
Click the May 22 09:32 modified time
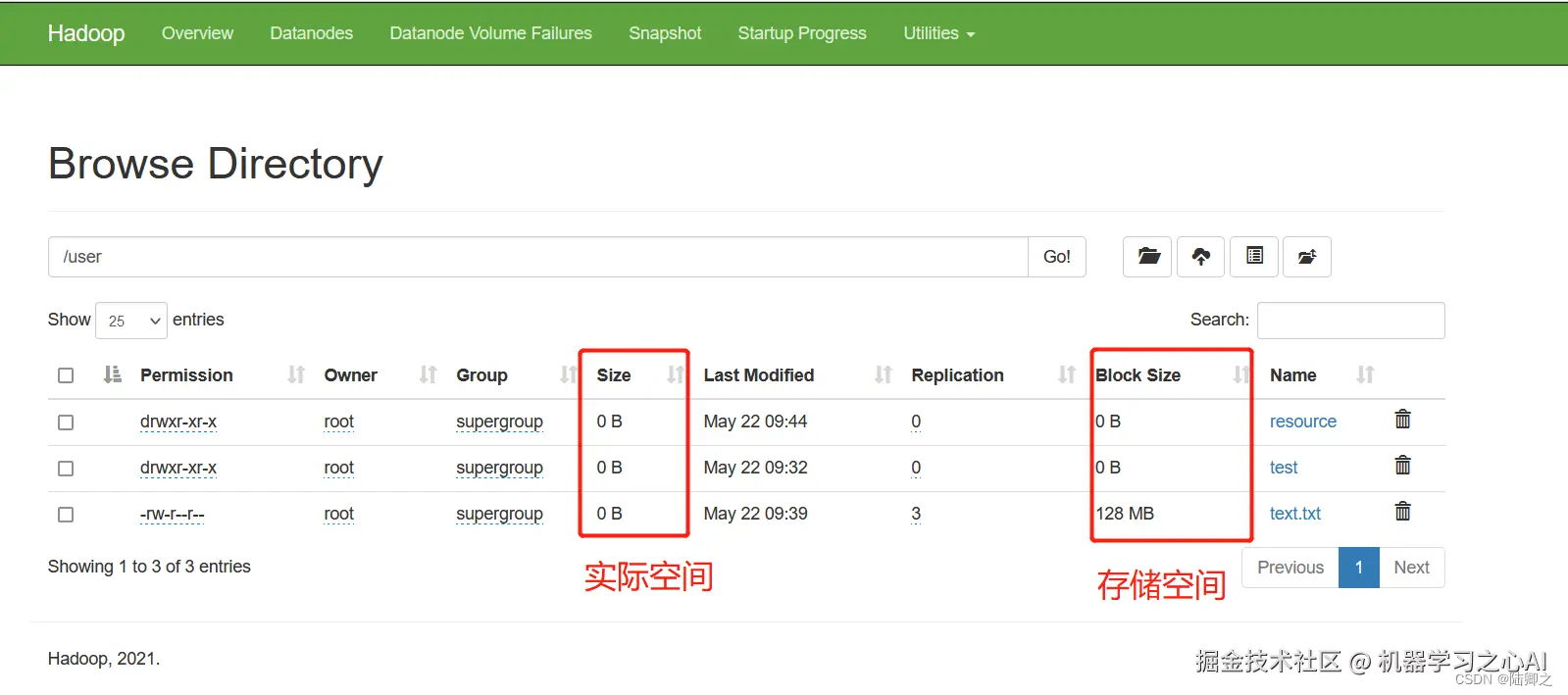click(755, 468)
